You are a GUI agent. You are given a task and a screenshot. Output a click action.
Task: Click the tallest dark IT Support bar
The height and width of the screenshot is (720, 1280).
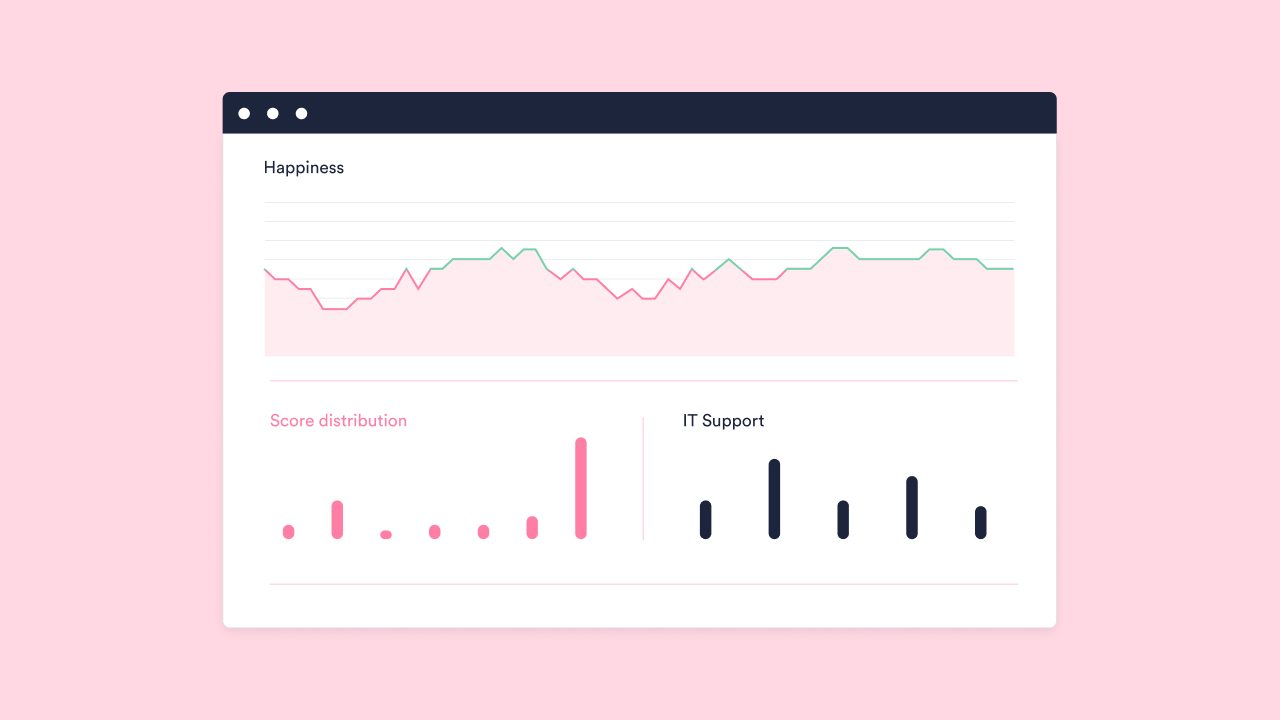pyautogui.click(x=774, y=499)
